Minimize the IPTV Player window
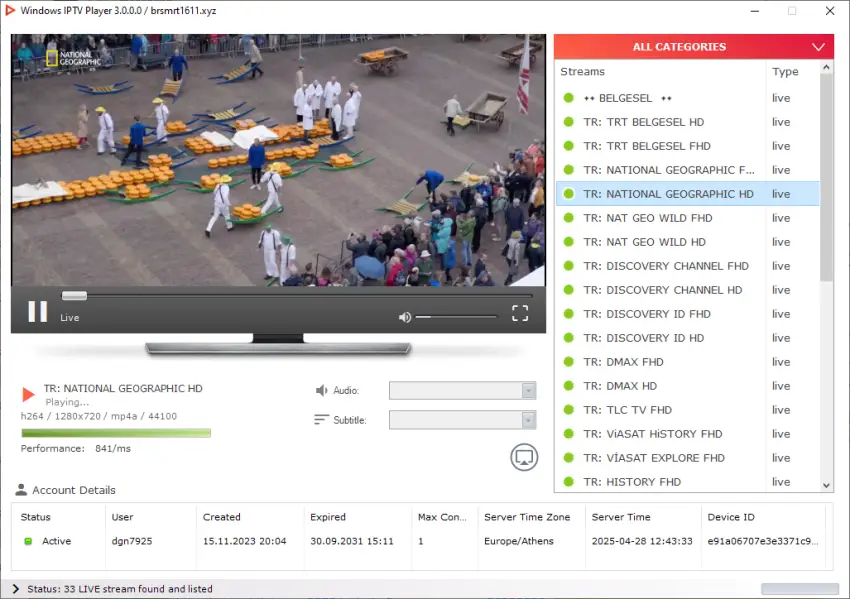 click(x=755, y=11)
